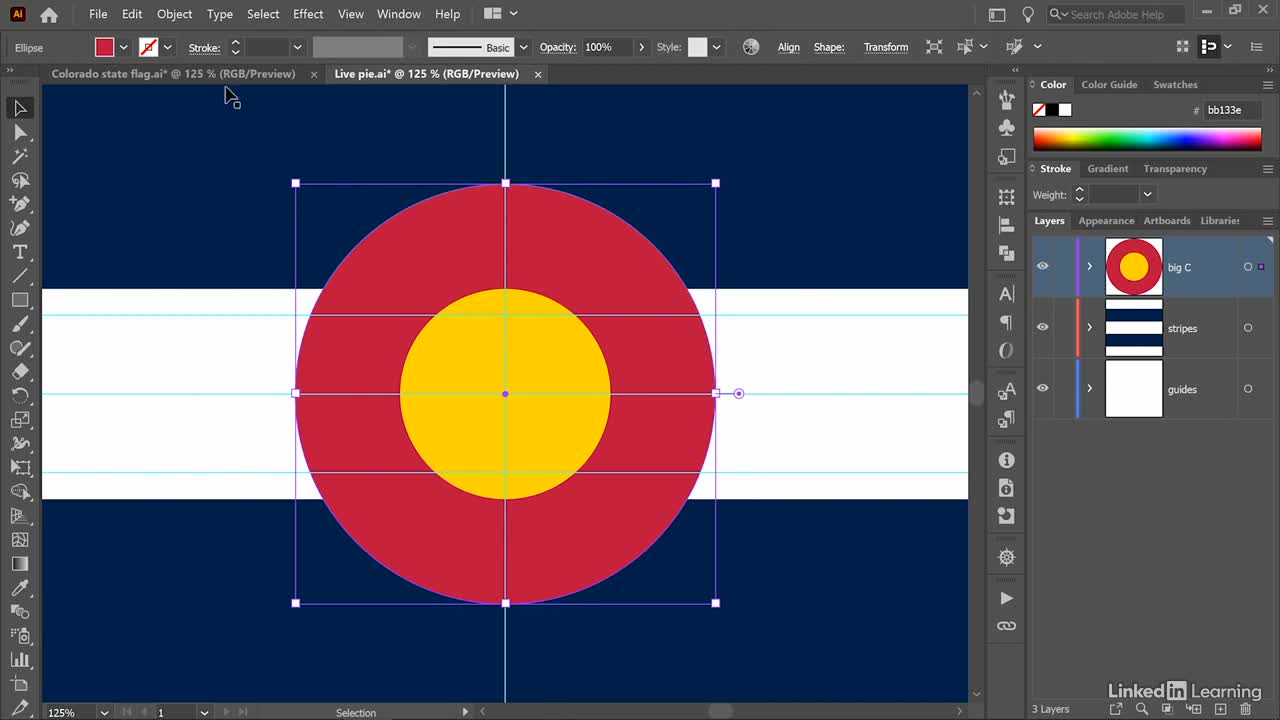
Task: Open the Brushes panel icon in dock
Action: pyautogui.click(x=1007, y=99)
